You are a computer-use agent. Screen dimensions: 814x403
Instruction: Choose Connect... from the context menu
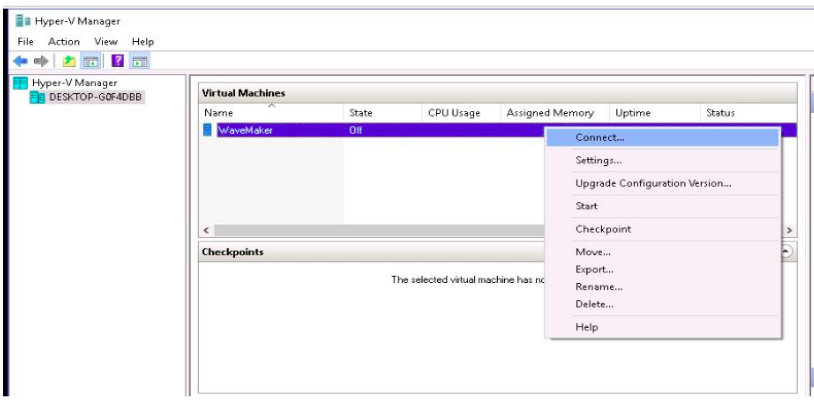pyautogui.click(x=600, y=137)
